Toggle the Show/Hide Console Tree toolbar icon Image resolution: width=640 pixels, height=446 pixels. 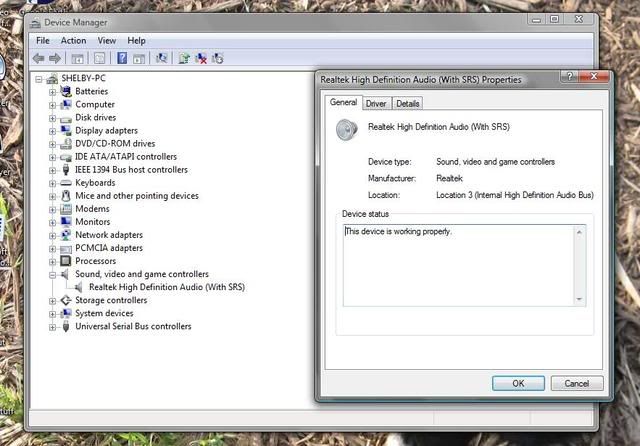point(78,58)
